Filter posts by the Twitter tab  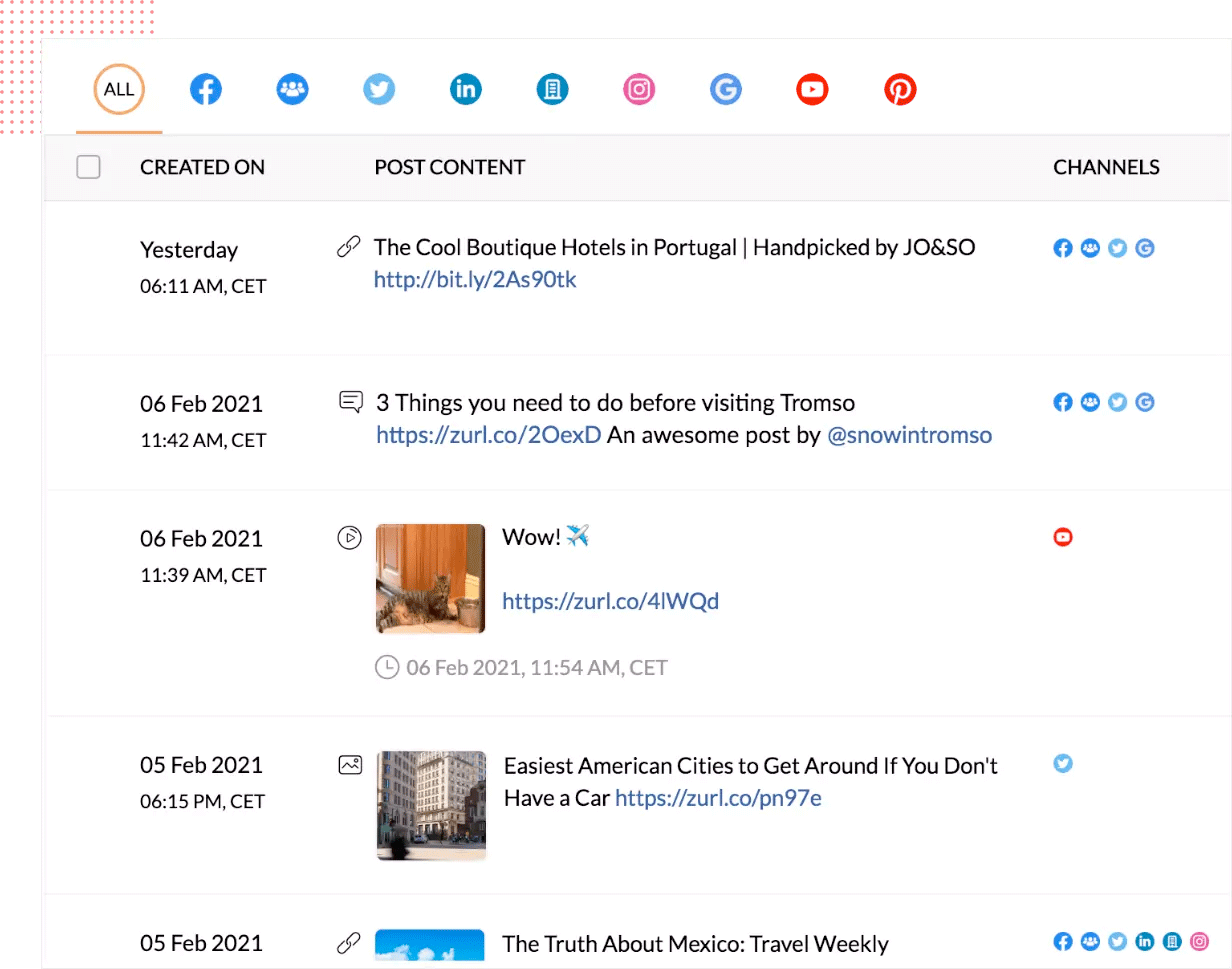tap(379, 90)
